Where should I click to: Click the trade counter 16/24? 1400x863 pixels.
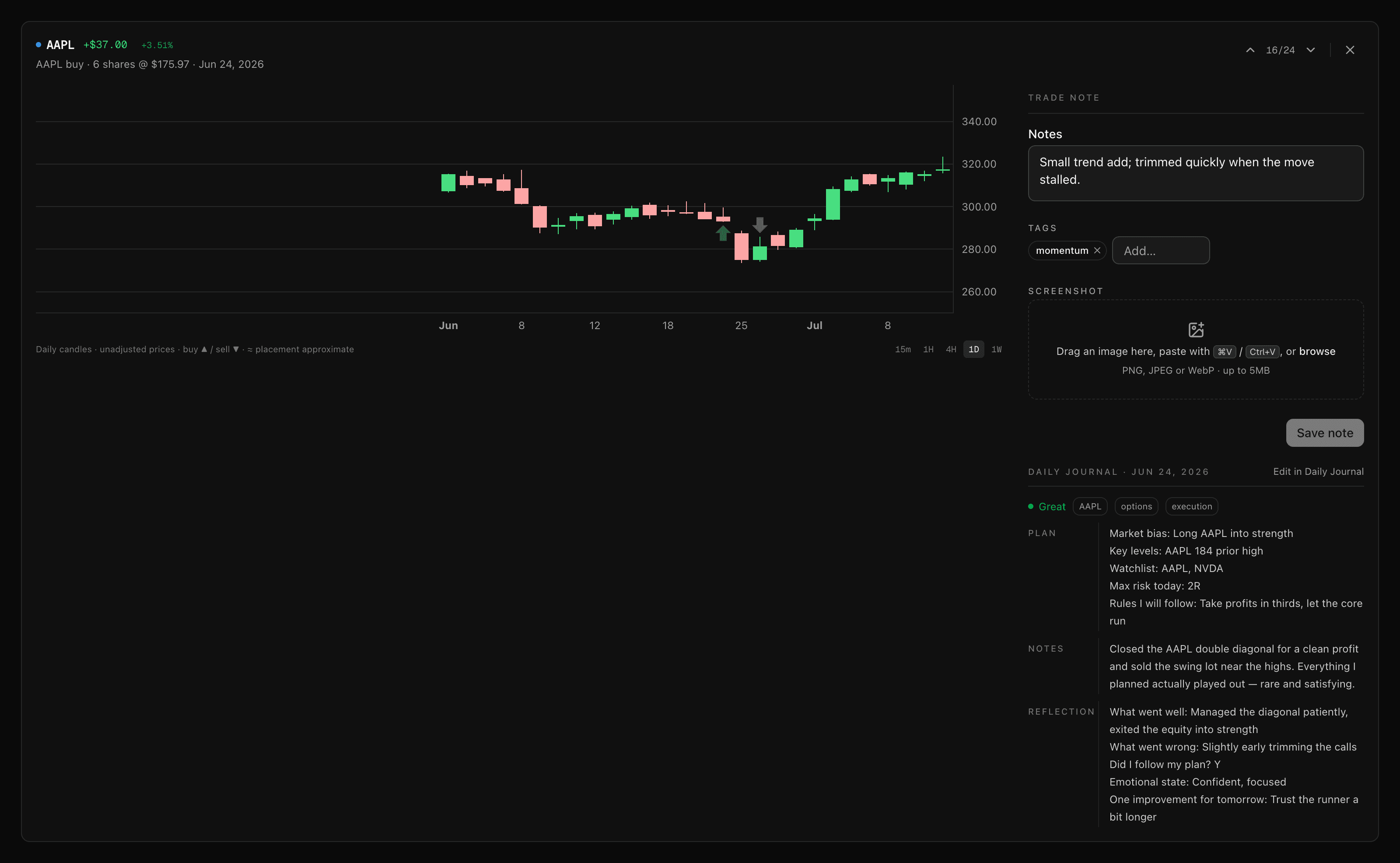(x=1280, y=50)
